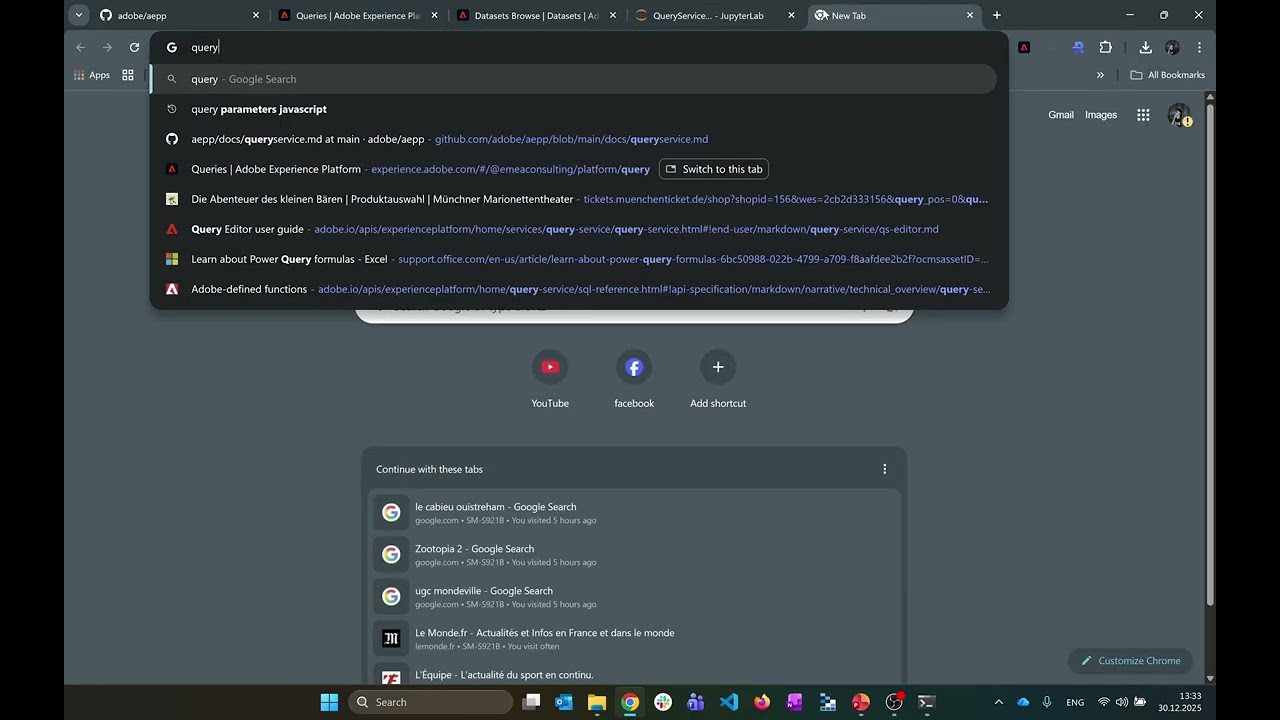Open Münchner Marionettentheater suggestion
The width and height of the screenshot is (1280, 720).
tap(574, 199)
